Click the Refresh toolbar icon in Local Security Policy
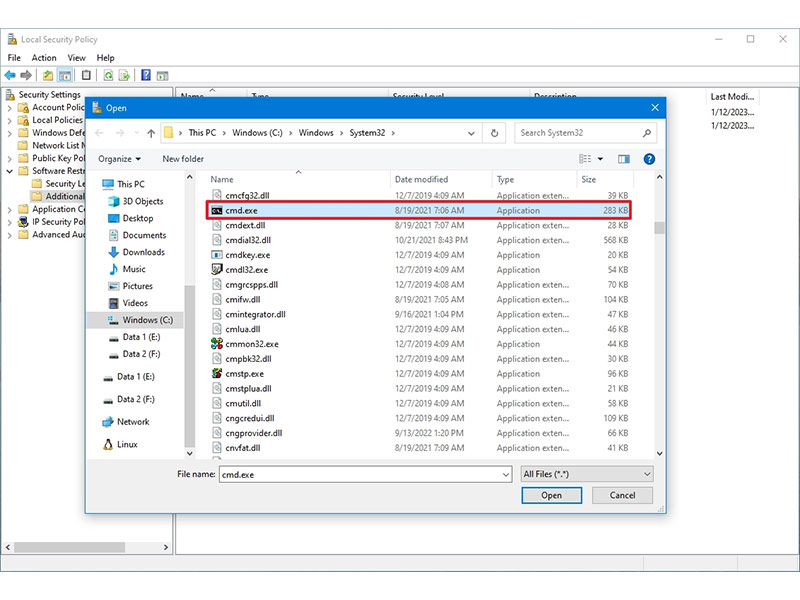The width and height of the screenshot is (800, 600). click(108, 76)
